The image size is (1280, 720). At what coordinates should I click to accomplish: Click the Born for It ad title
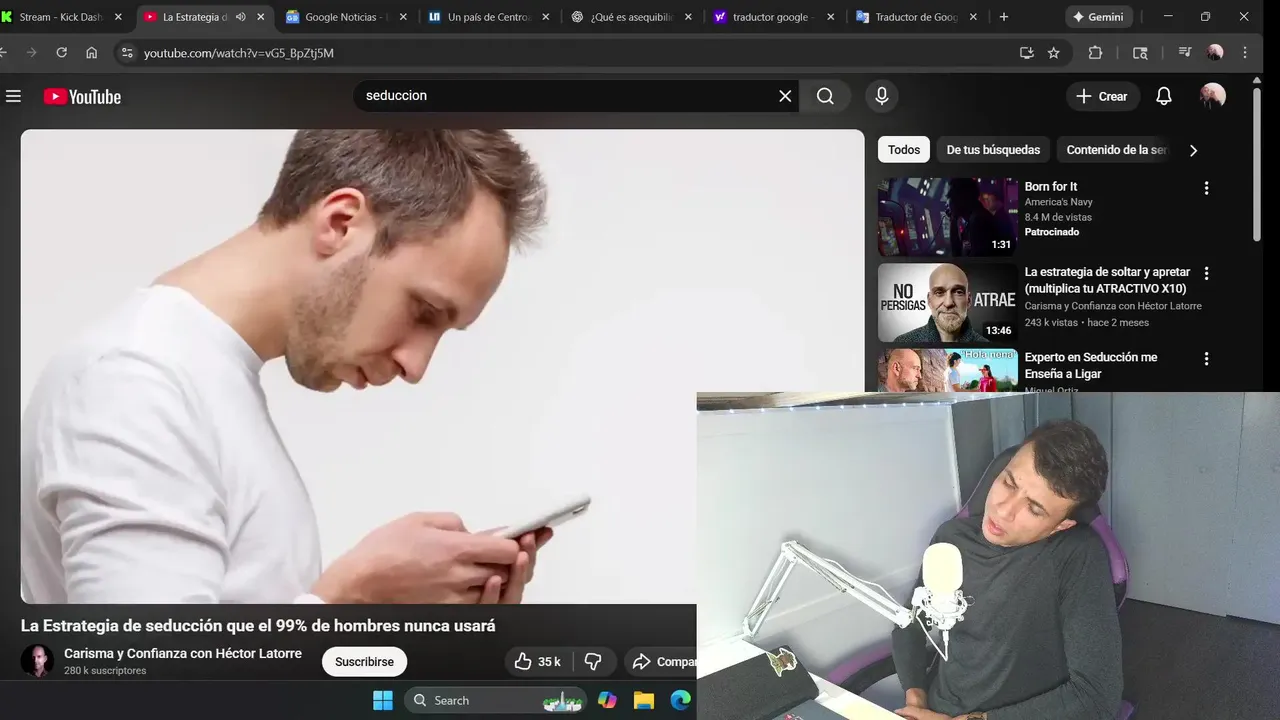(1051, 187)
